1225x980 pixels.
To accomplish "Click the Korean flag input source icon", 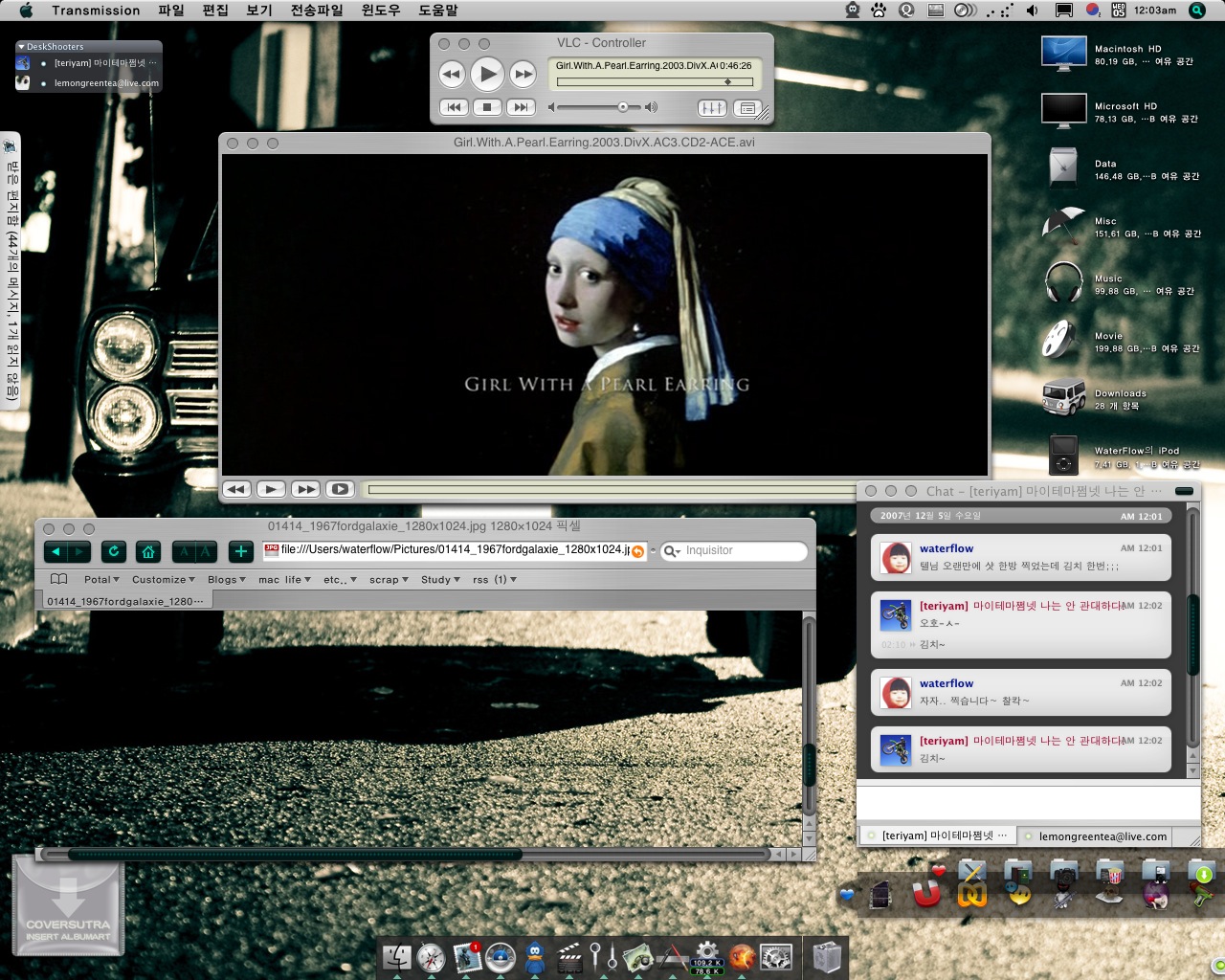I will click(x=1092, y=11).
